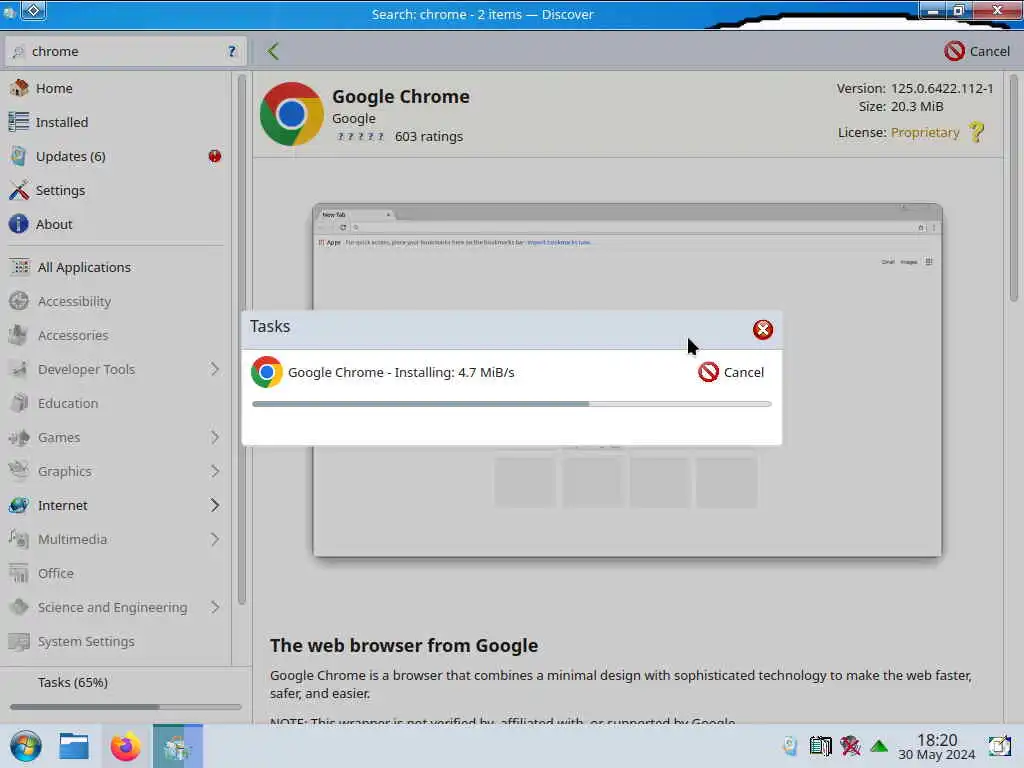The image size is (1024, 768).
Task: Click the rating stars for Chrome
Action: coord(360,136)
